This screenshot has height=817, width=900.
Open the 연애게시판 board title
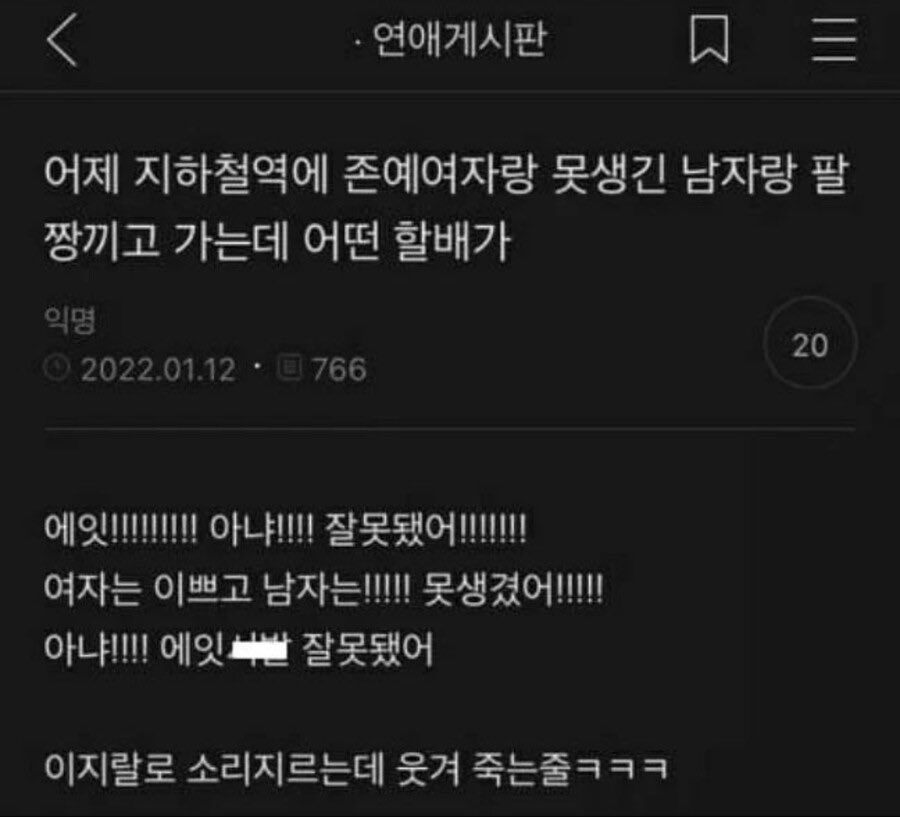460,40
